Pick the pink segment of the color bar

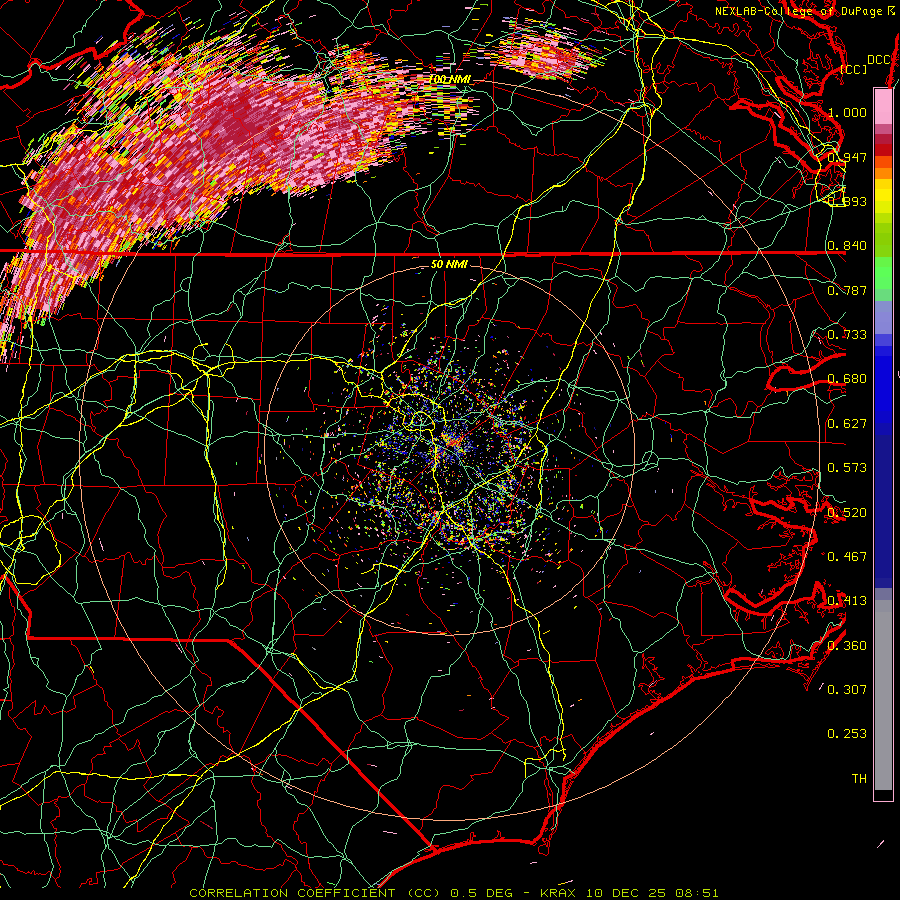click(883, 106)
